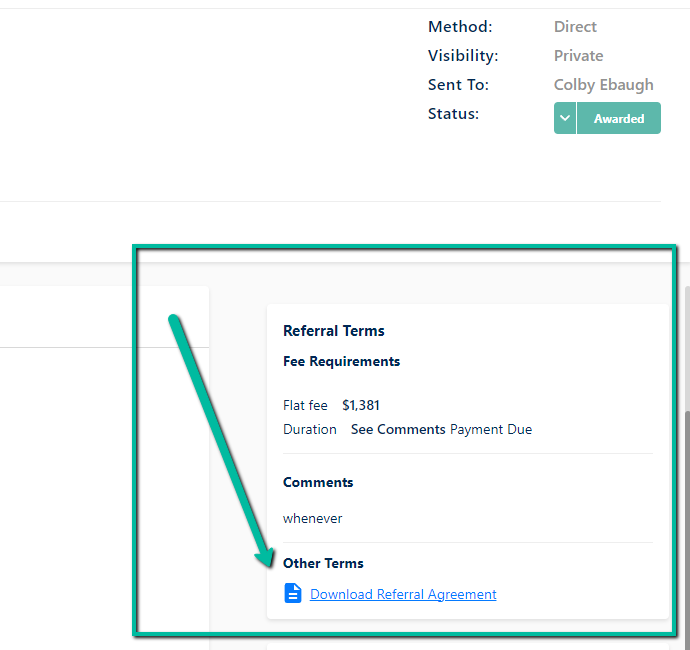This screenshot has width=690, height=650.
Task: Open the Download Referral Agreement link
Action: [403, 594]
